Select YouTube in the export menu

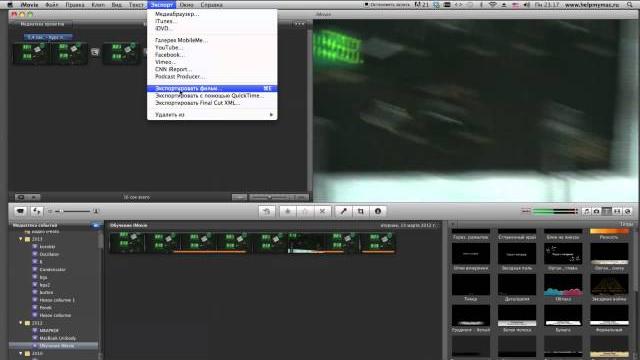coord(212,47)
